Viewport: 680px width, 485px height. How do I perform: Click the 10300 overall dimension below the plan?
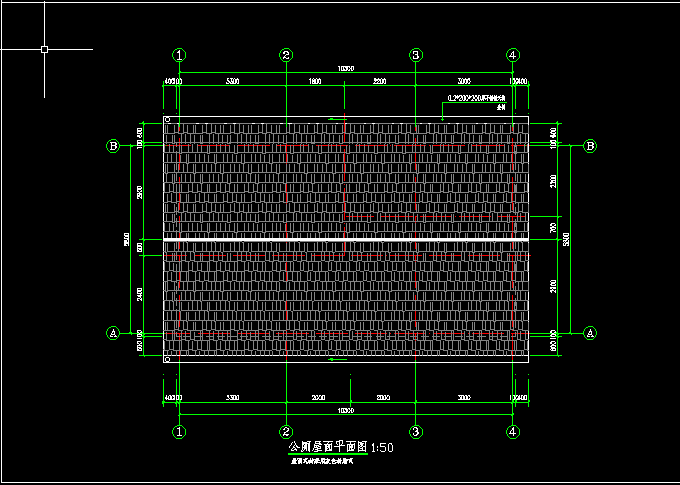pyautogui.click(x=346, y=410)
